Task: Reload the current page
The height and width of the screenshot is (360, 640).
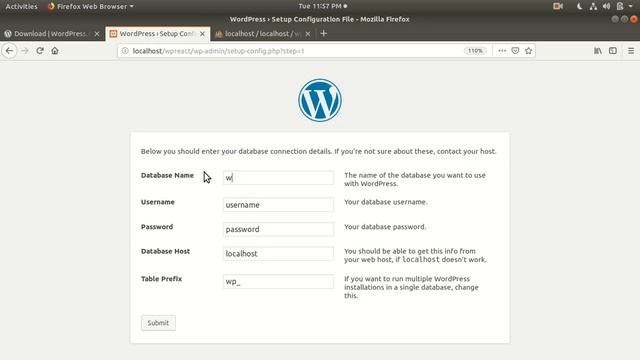Action: point(40,51)
